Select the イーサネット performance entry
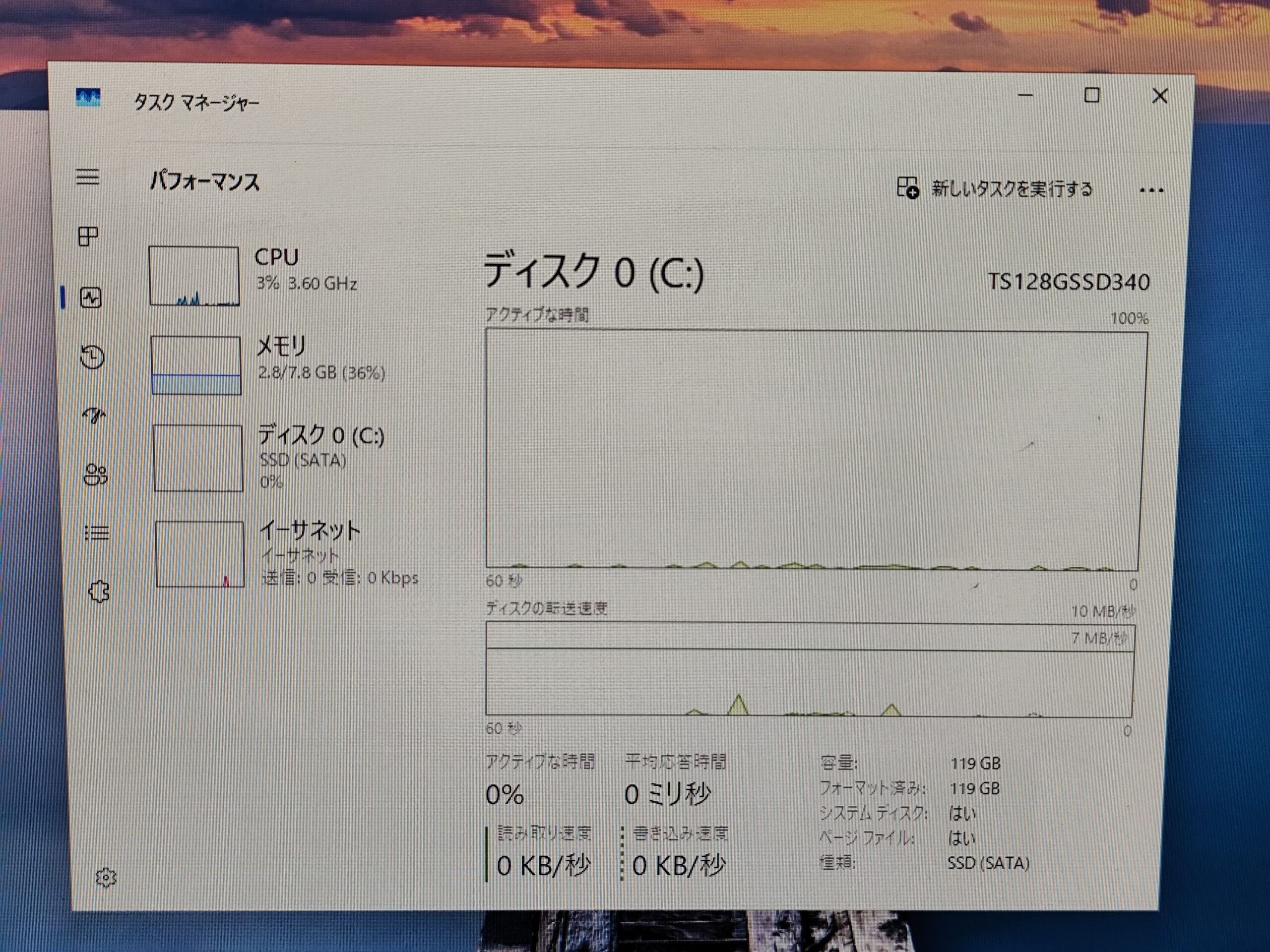 click(x=310, y=530)
